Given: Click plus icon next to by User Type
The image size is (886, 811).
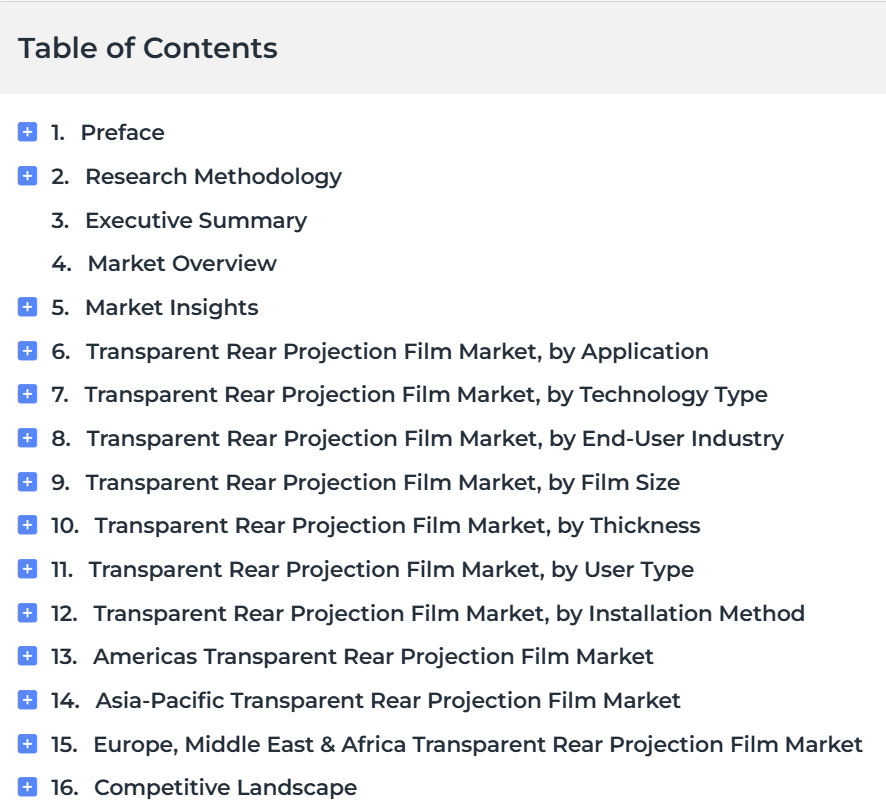Looking at the screenshot, I should point(27,569).
